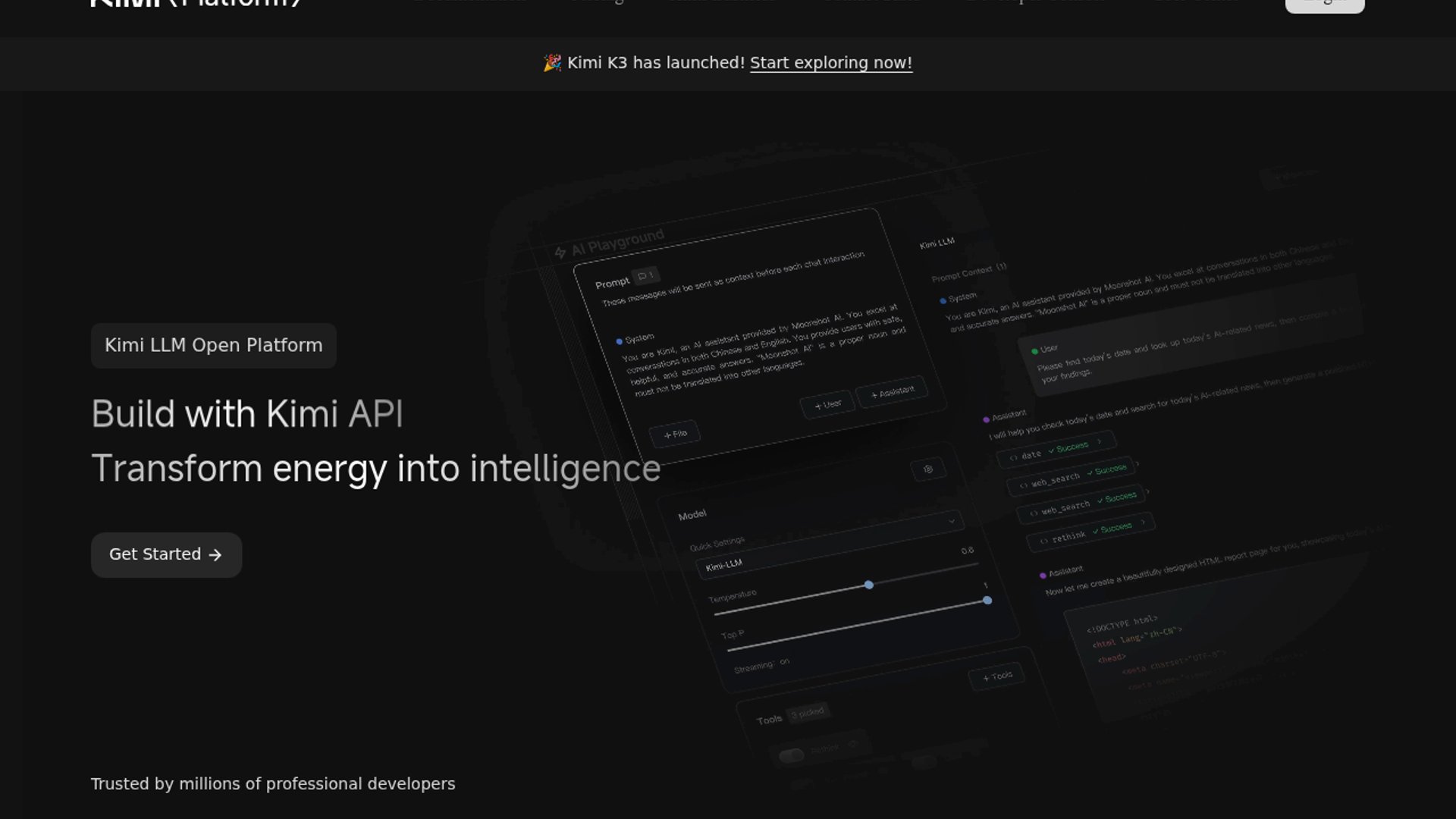Viewport: 1456px width, 819px height.
Task: Click the "Kimi LLM Open Platform" badge
Action: (x=214, y=346)
